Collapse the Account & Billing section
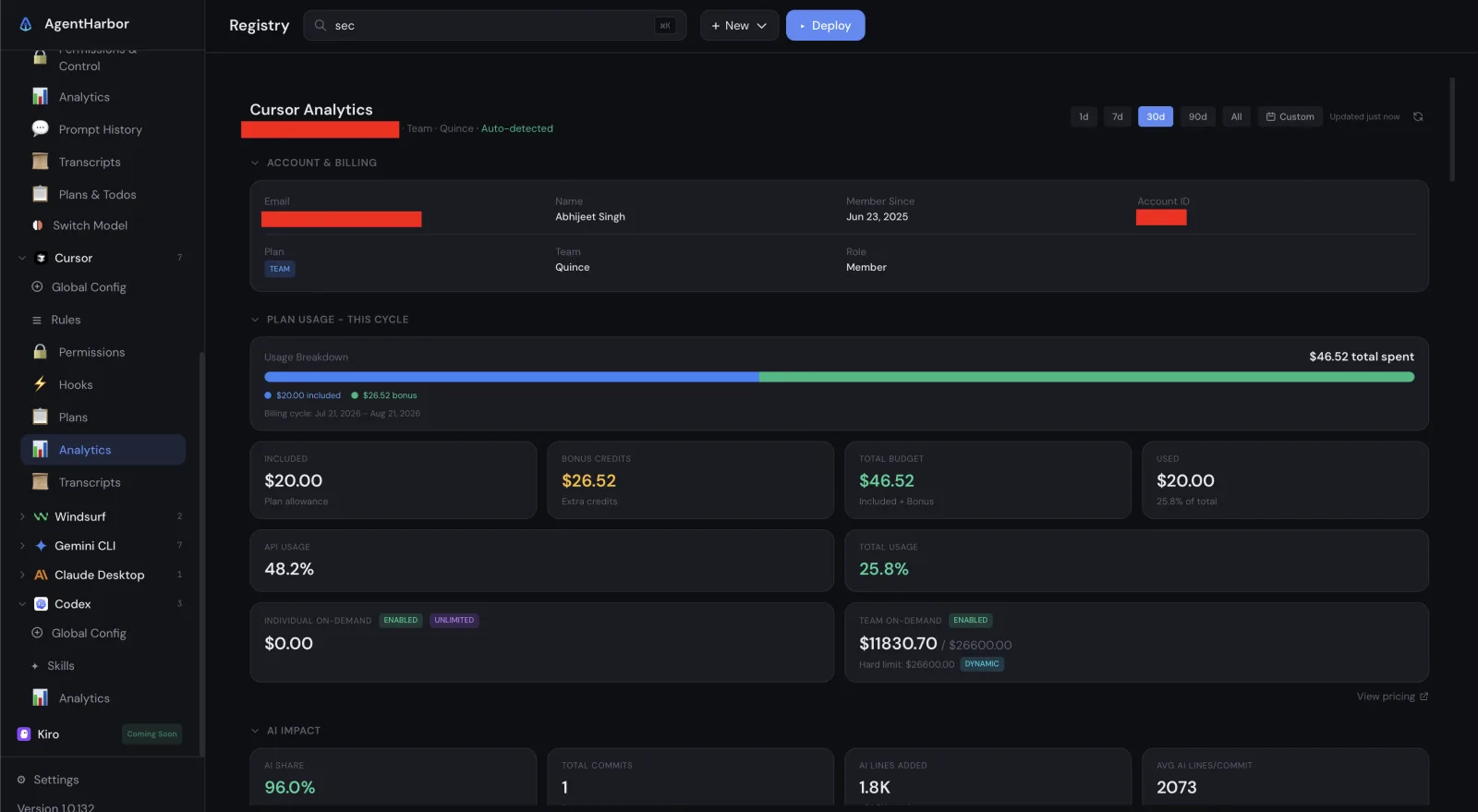The image size is (1478, 812). [x=255, y=163]
